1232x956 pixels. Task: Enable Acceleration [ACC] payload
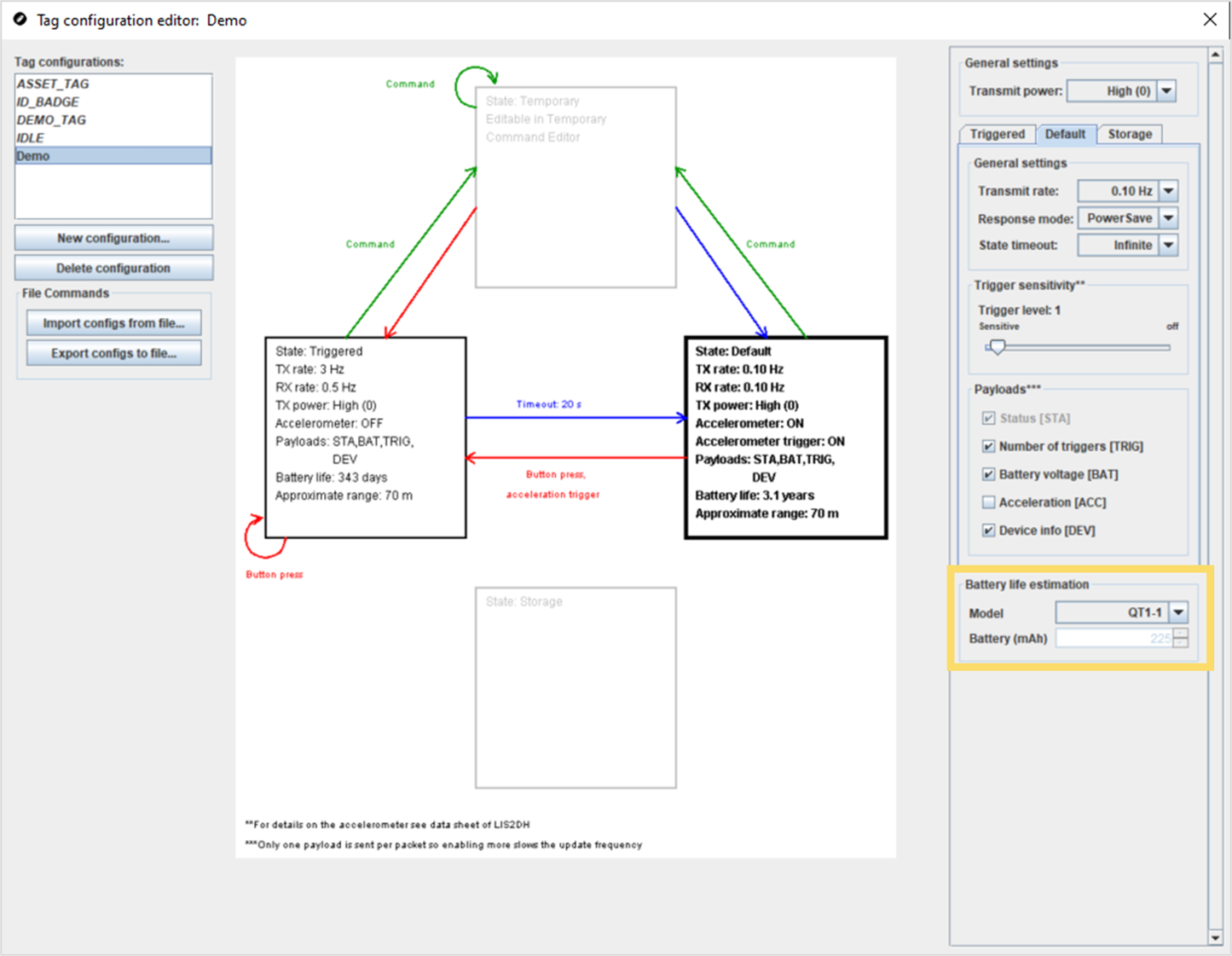[x=988, y=502]
